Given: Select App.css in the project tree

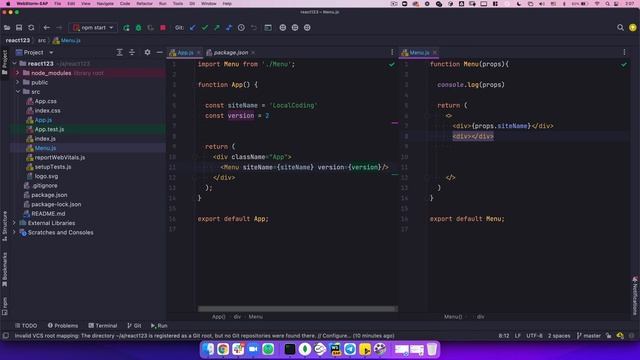Looking at the screenshot, I should (45, 101).
